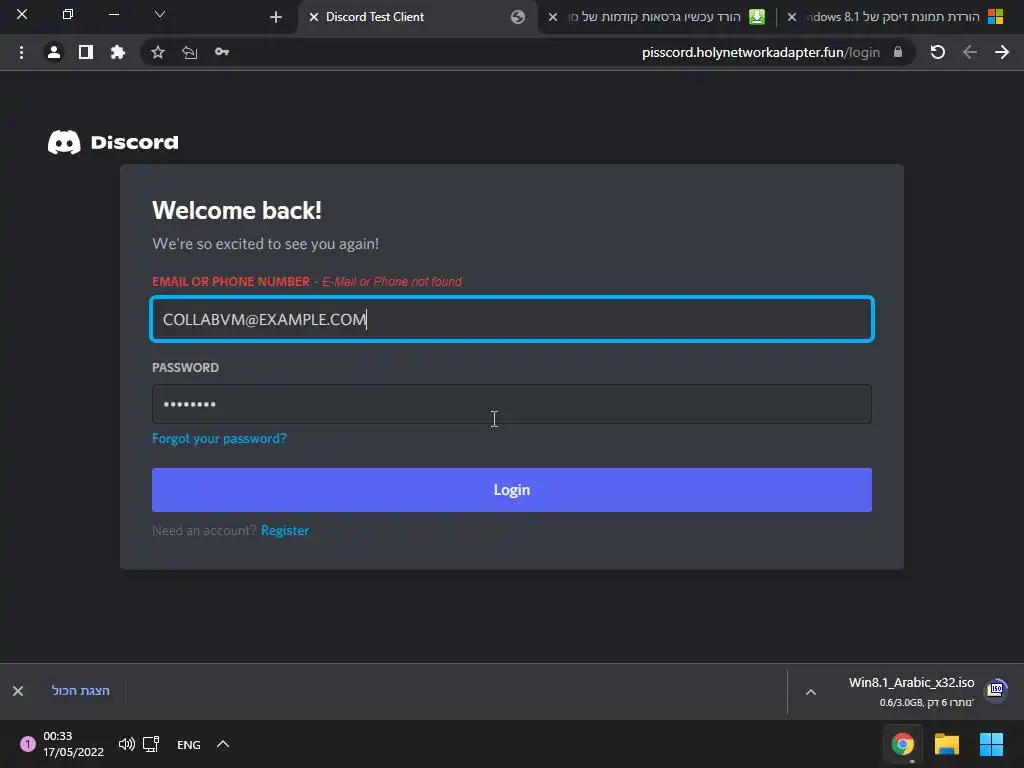Close the middle Hebrew download tab

point(552,17)
